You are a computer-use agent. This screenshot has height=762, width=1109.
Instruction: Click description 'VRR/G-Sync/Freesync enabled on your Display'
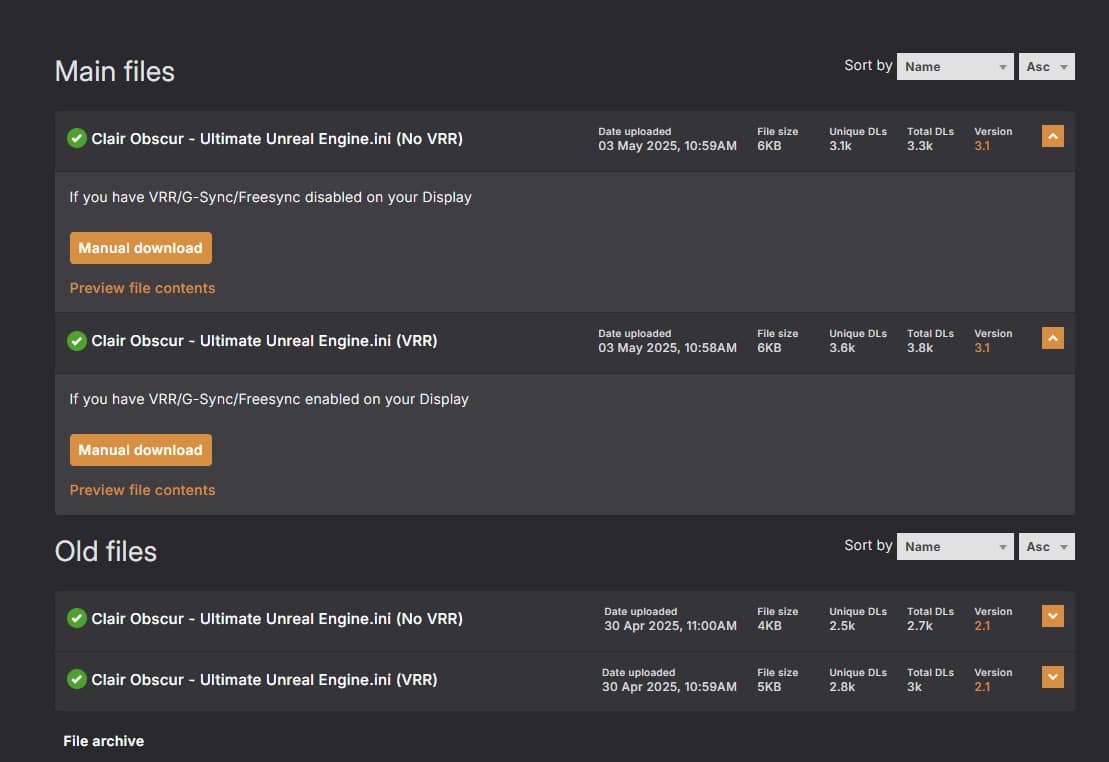coord(308,400)
